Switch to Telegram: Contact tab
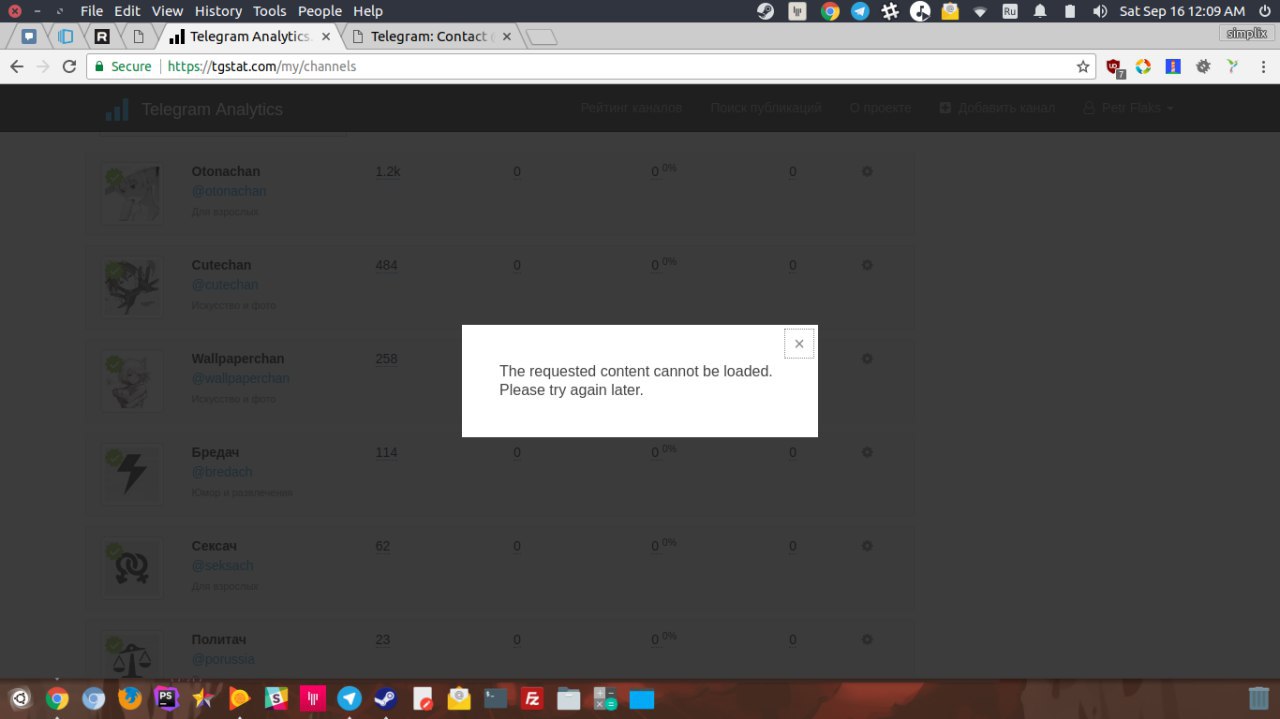Screen dimensions: 1280x719 (x=430, y=37)
